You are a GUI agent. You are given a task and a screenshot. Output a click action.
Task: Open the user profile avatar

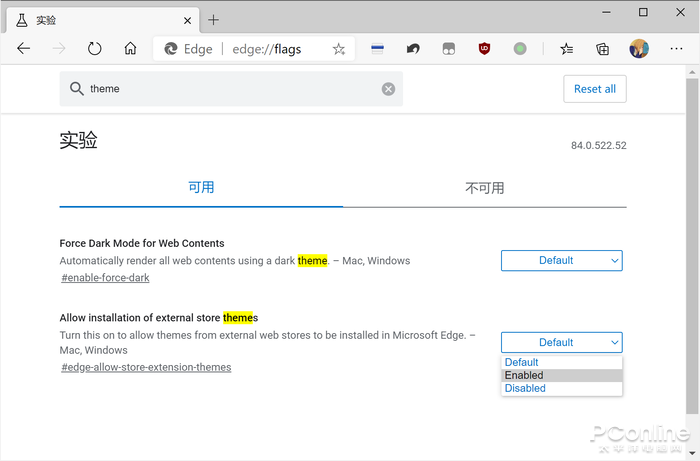(x=639, y=49)
